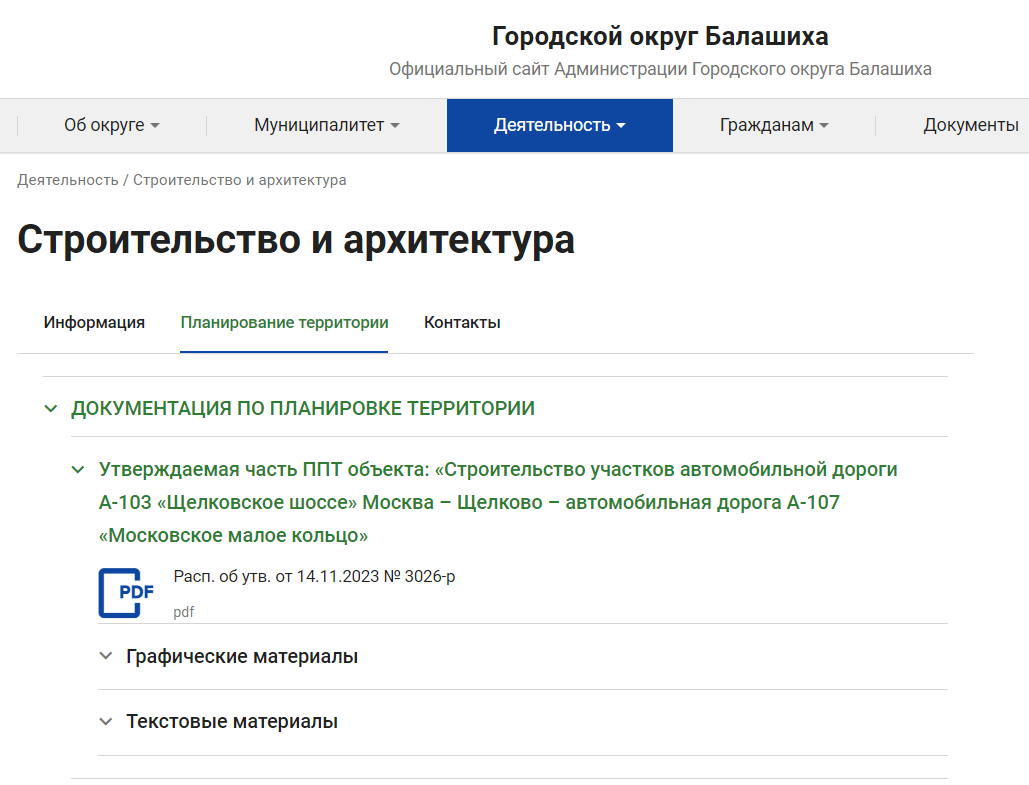
Task: Click the small pdf format link
Action: pyautogui.click(x=185, y=611)
